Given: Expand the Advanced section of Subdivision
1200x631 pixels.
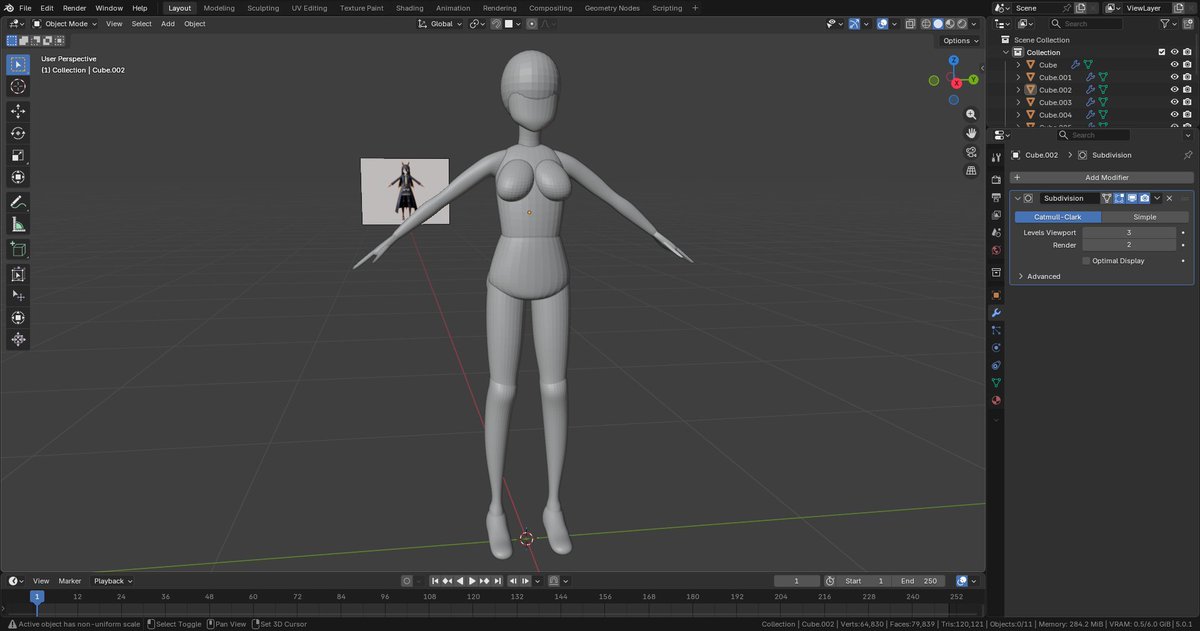Looking at the screenshot, I should pyautogui.click(x=1040, y=276).
